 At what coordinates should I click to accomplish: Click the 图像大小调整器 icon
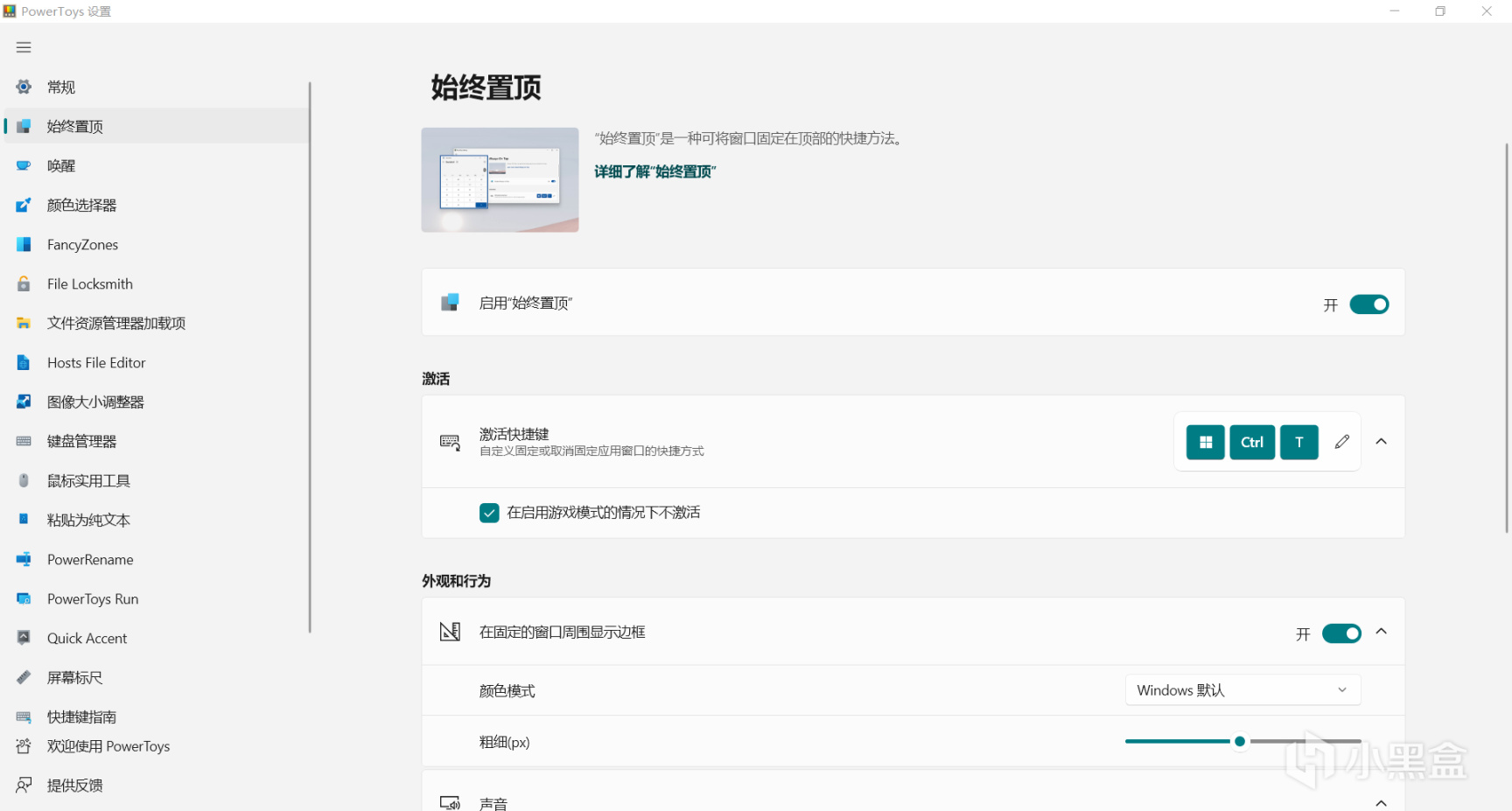[24, 402]
